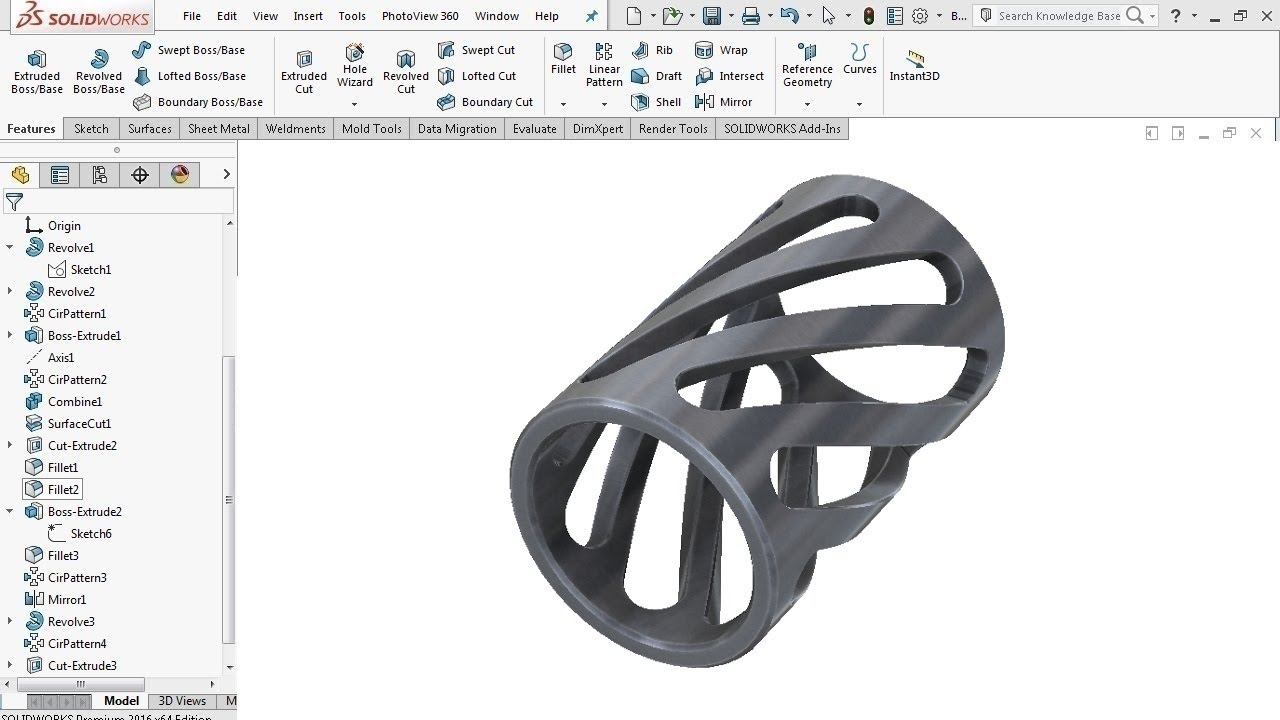Expand the Cut-Extrude2 feature node
The height and width of the screenshot is (720, 1280).
coord(10,446)
